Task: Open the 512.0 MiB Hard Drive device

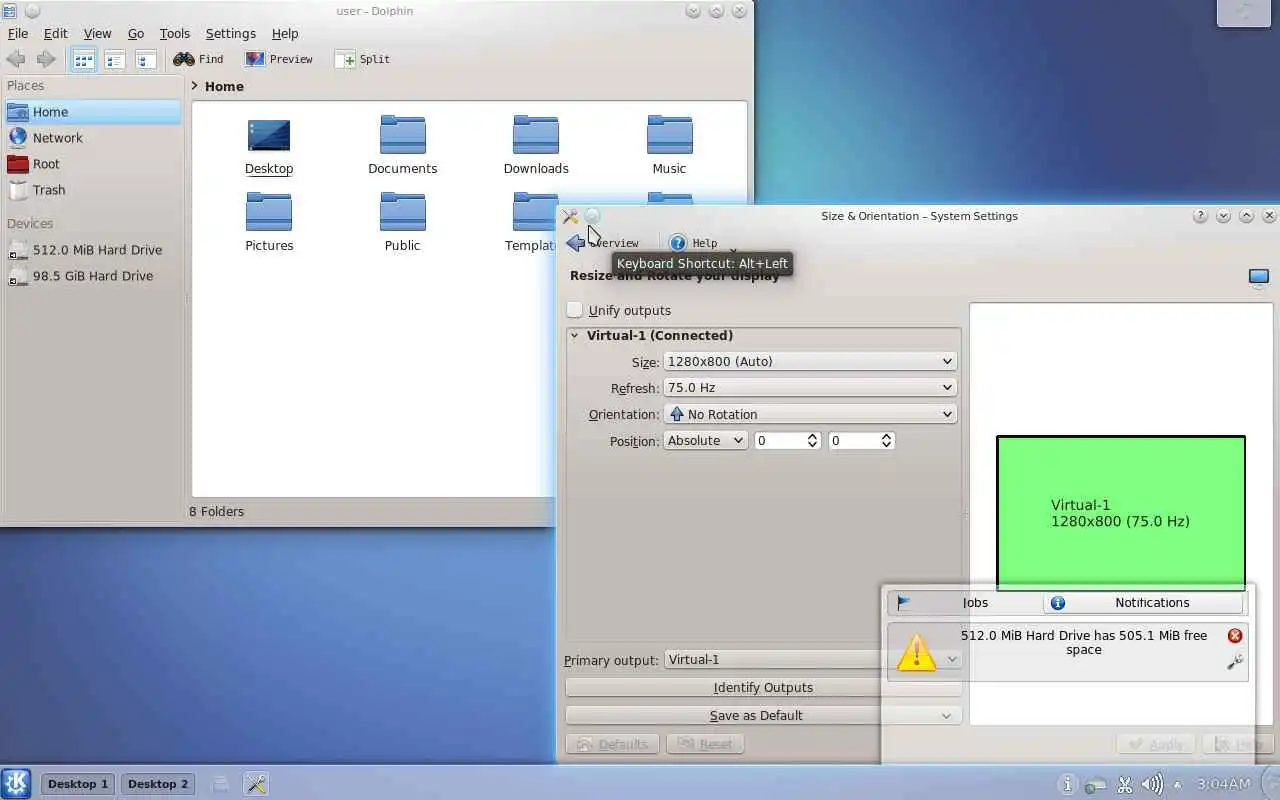Action: point(93,250)
